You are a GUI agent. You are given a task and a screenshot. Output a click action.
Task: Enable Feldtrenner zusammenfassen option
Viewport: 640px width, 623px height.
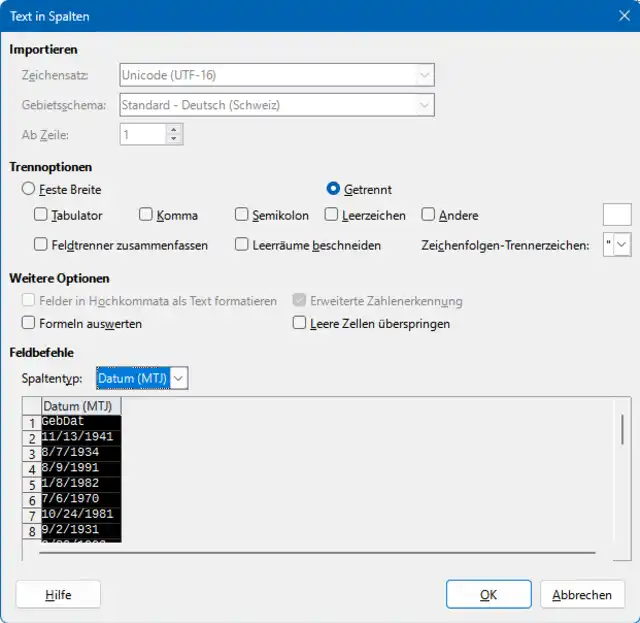pyautogui.click(x=41, y=245)
